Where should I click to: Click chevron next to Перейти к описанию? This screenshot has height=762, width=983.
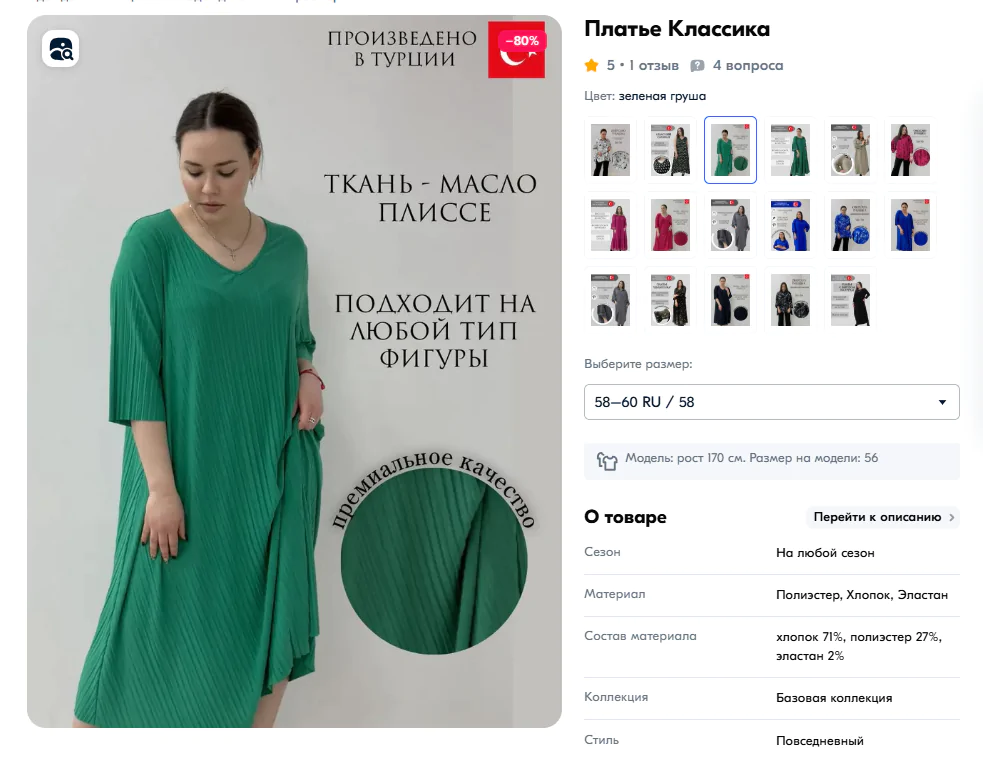[952, 517]
